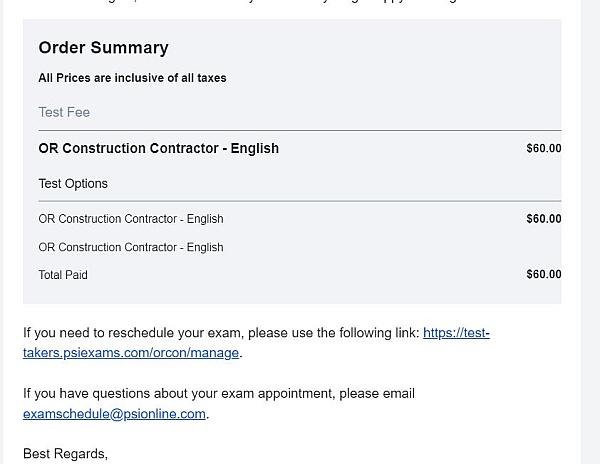Select the Test Fee label
600x464 pixels.
point(64,112)
